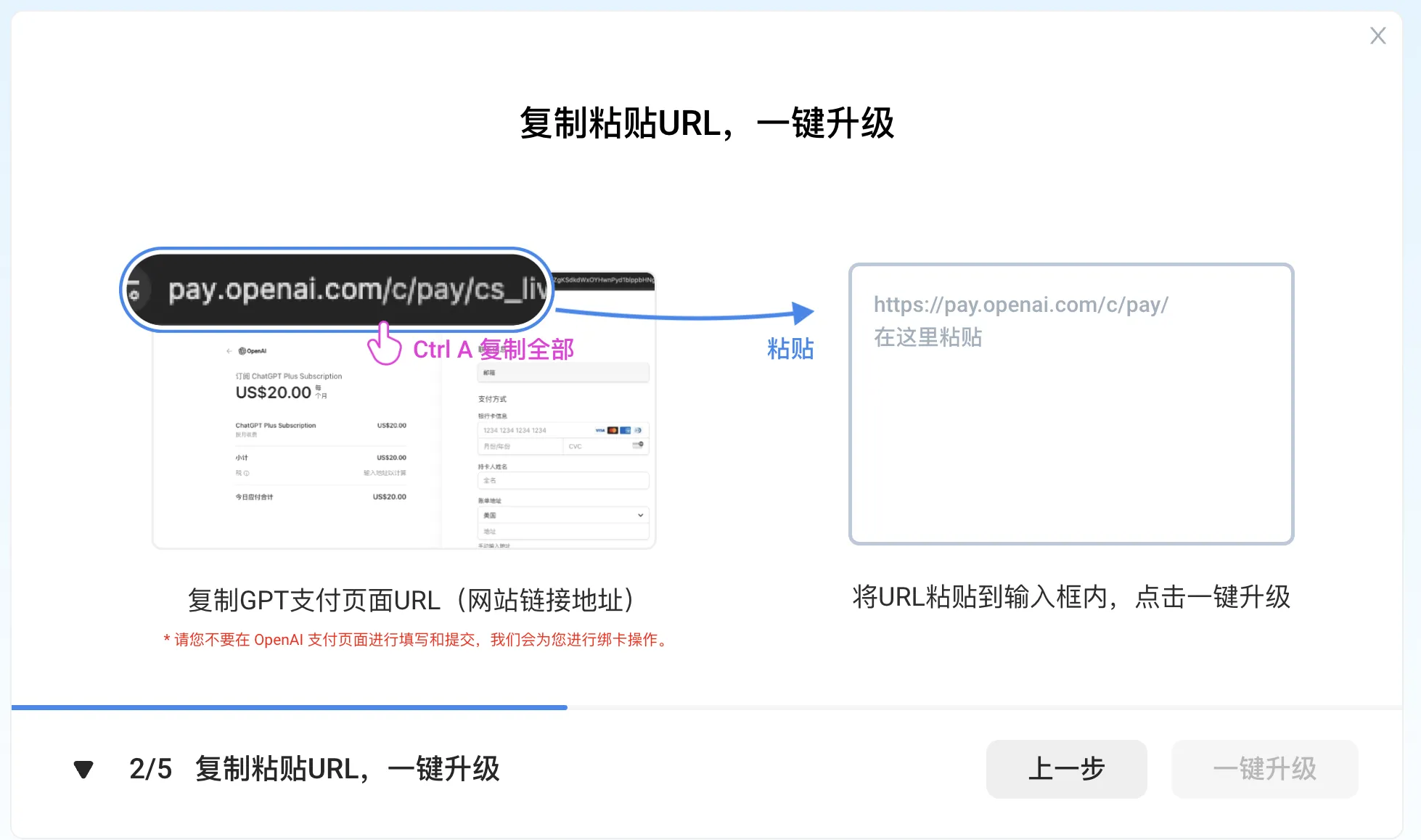Collapse the step panel using the triangle beside 2/5
Image resolution: width=1421 pixels, height=840 pixels.
[x=83, y=769]
